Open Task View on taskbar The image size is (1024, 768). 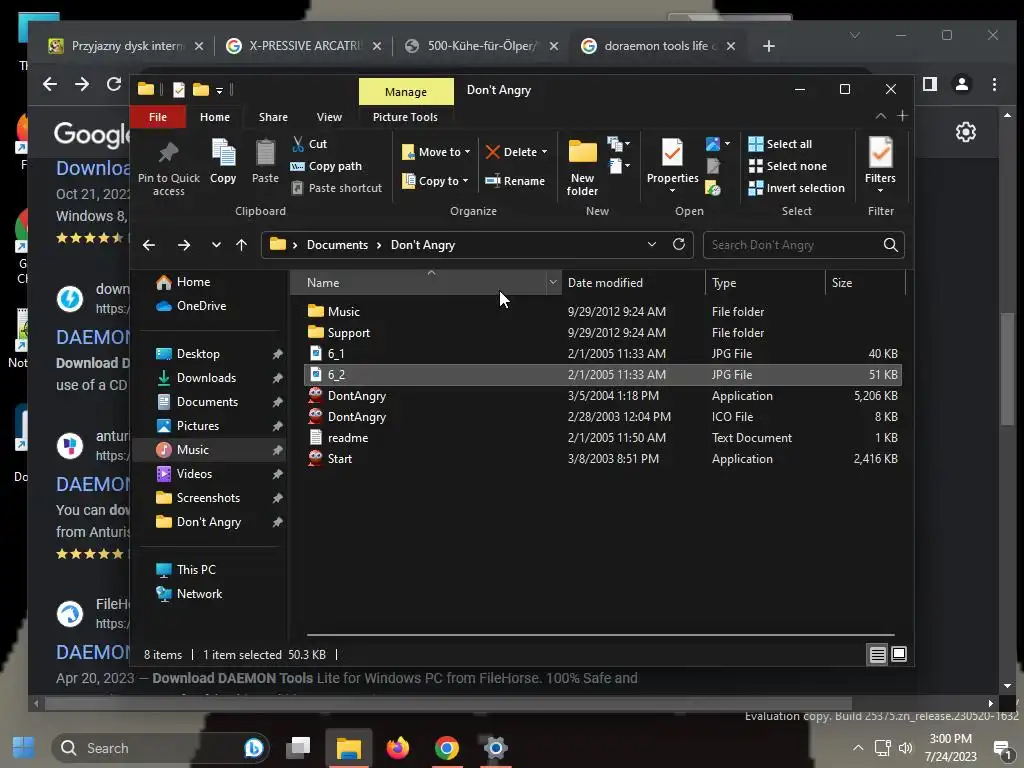tap(298, 748)
